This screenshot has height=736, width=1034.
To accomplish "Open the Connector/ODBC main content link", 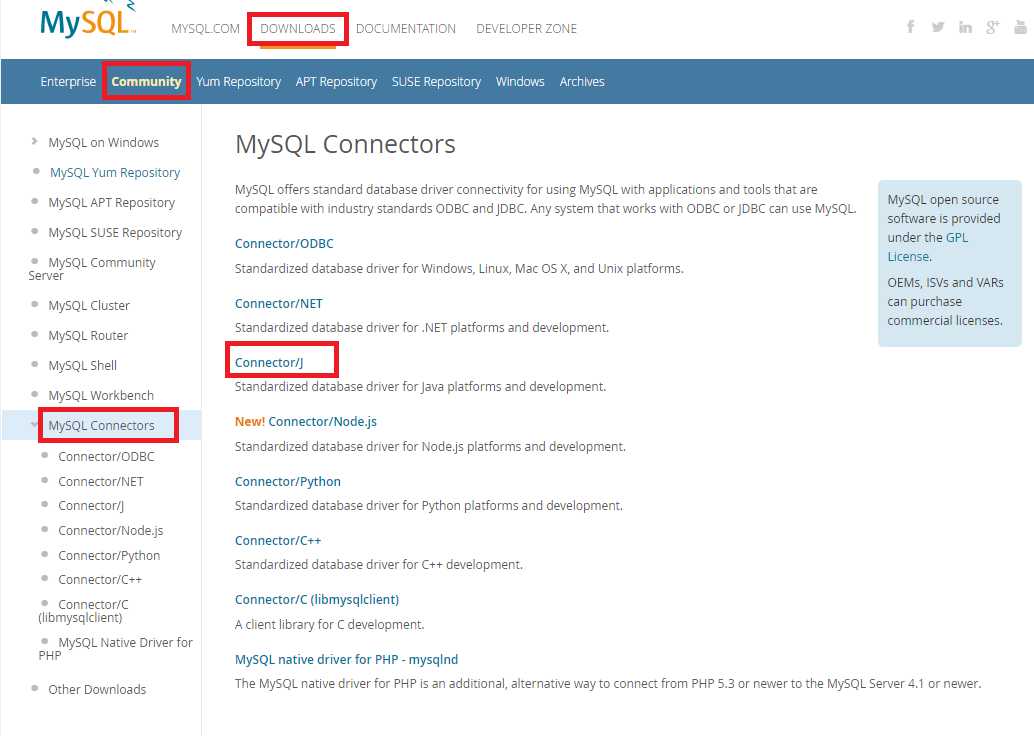I will point(284,243).
